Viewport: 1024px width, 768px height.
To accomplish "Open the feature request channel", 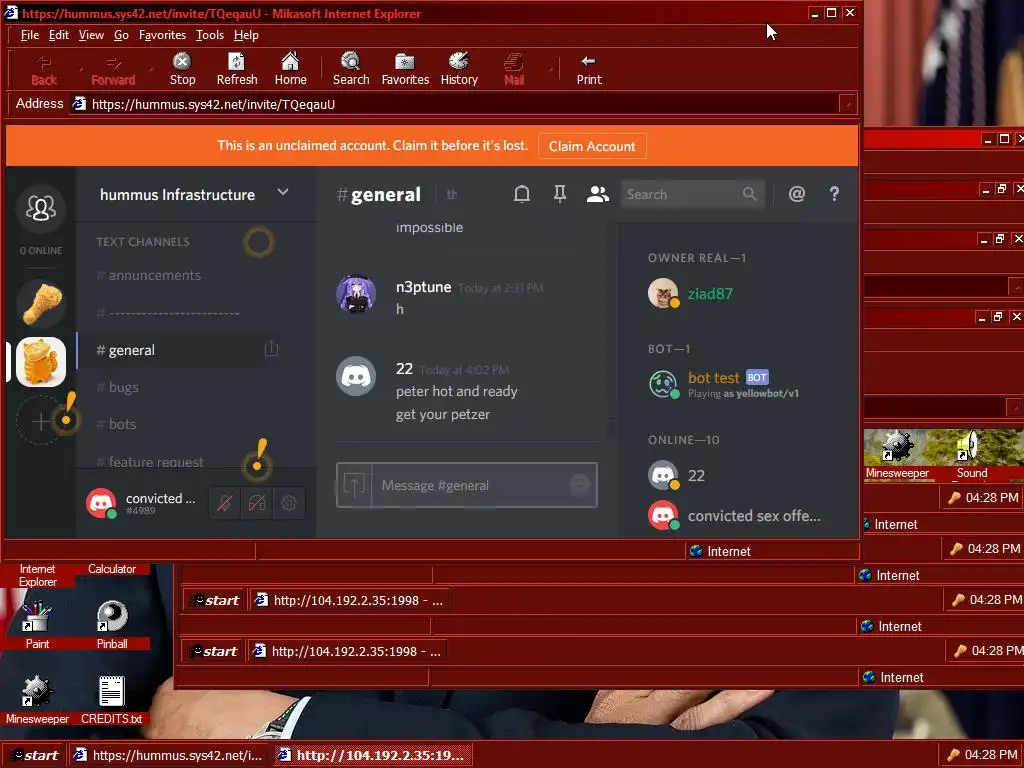I will (x=150, y=462).
